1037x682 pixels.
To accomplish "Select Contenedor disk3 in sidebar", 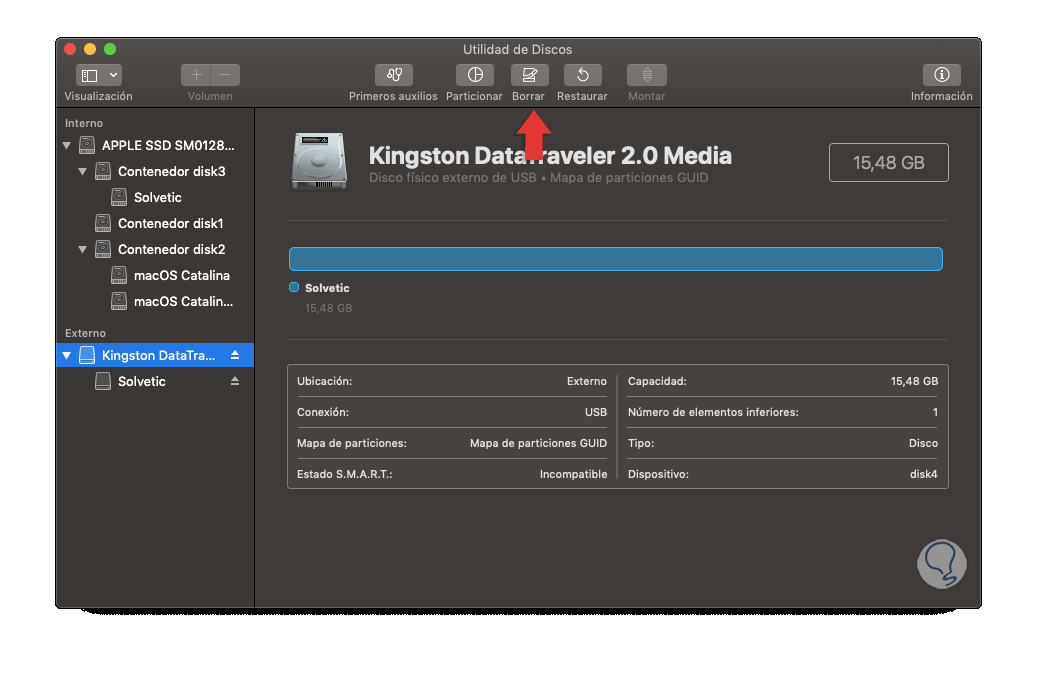I will coord(155,171).
